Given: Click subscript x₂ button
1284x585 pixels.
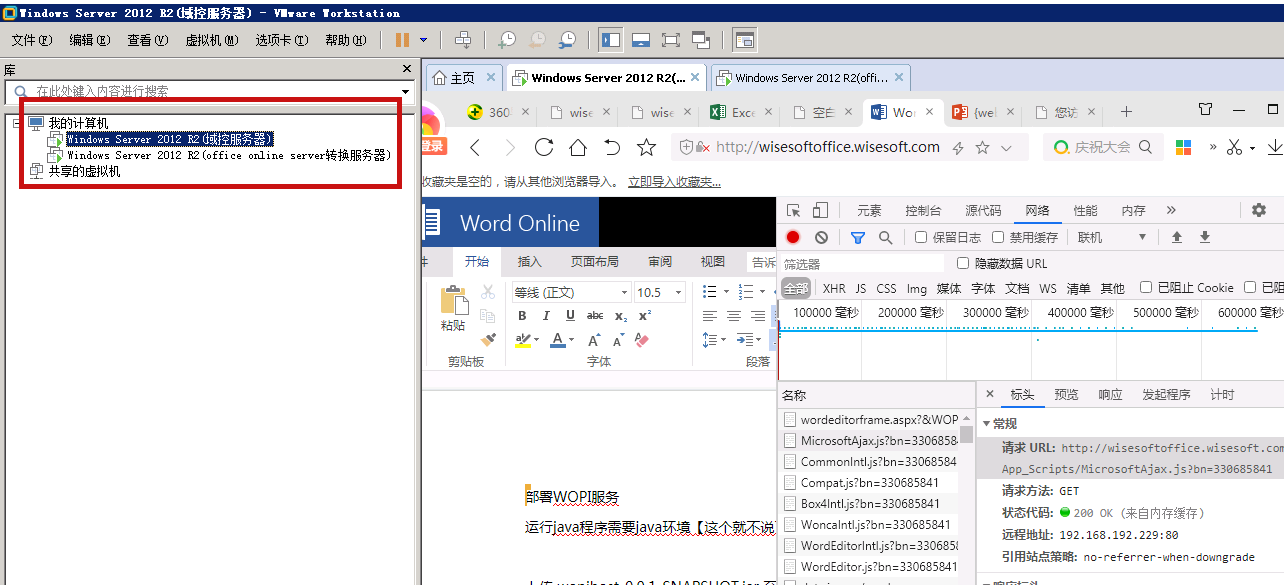Looking at the screenshot, I should (x=621, y=316).
